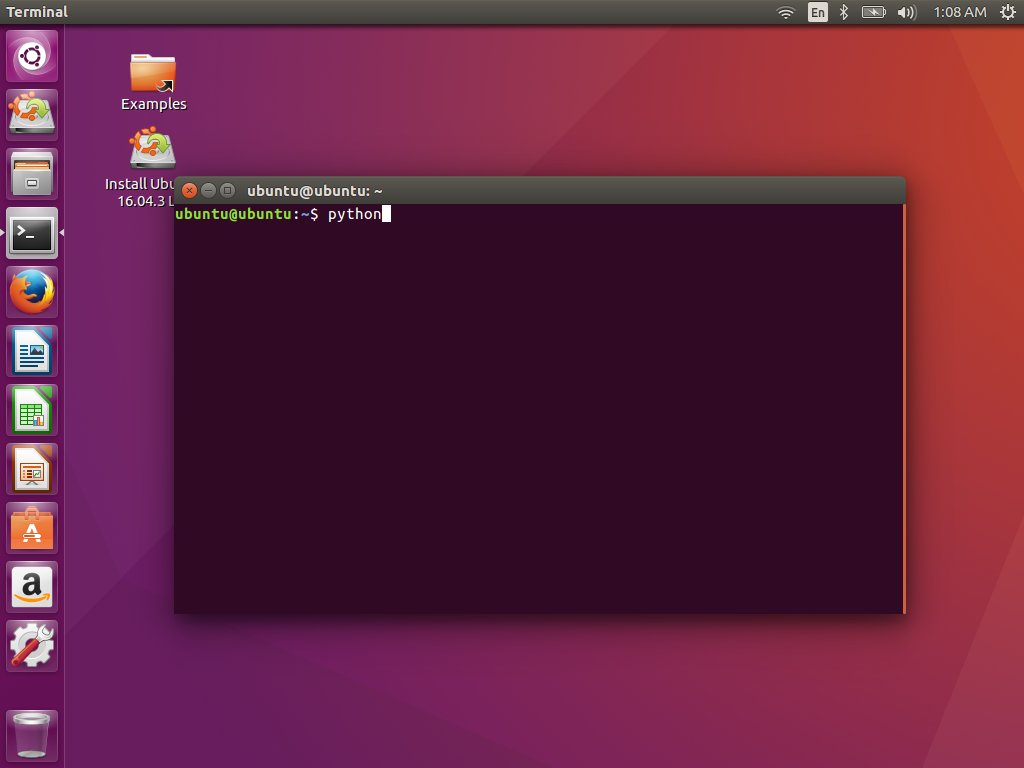
Task: Launch the Amazon shortcut
Action: click(31, 587)
